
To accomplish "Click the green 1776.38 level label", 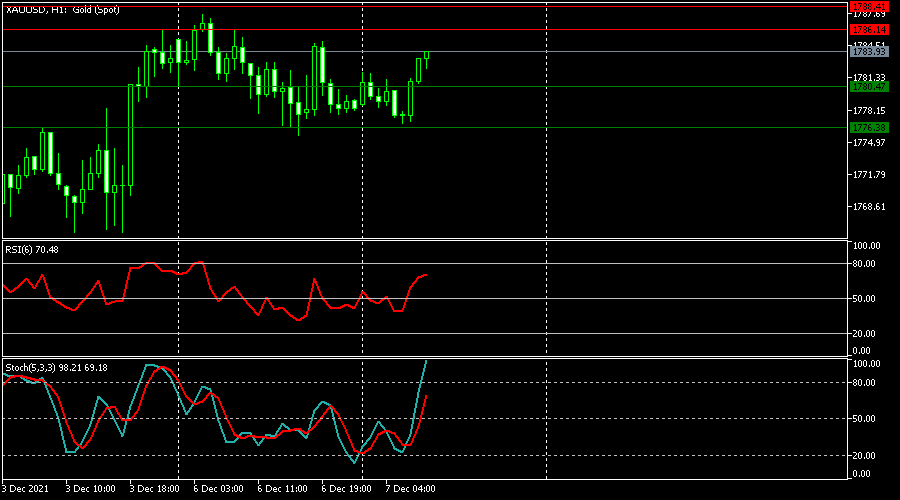I will point(869,127).
